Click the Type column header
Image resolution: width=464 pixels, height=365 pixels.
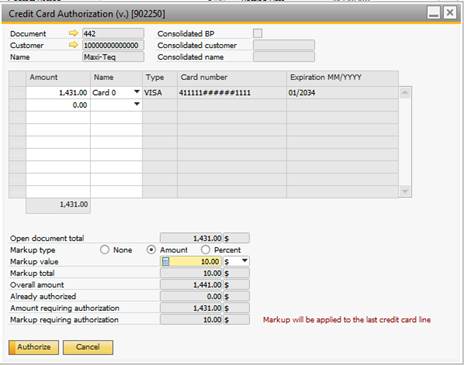click(x=160, y=77)
